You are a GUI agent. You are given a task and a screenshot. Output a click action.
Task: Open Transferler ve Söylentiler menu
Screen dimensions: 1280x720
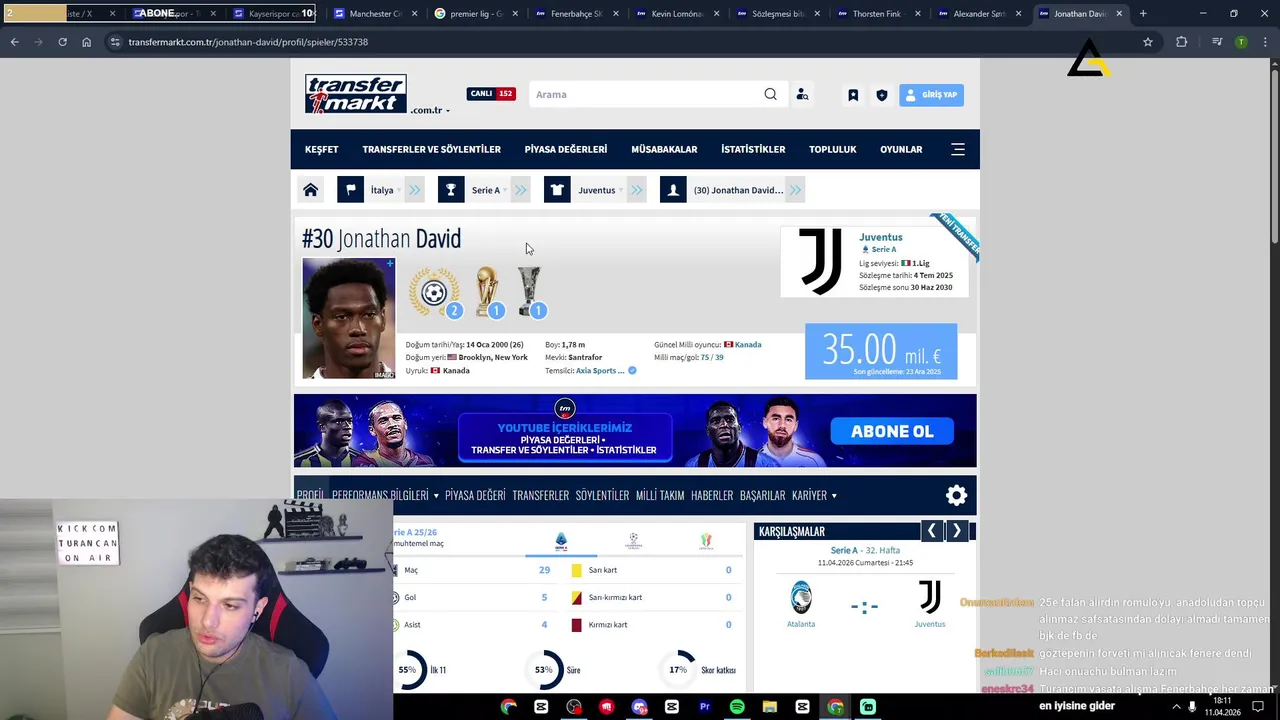pos(431,149)
